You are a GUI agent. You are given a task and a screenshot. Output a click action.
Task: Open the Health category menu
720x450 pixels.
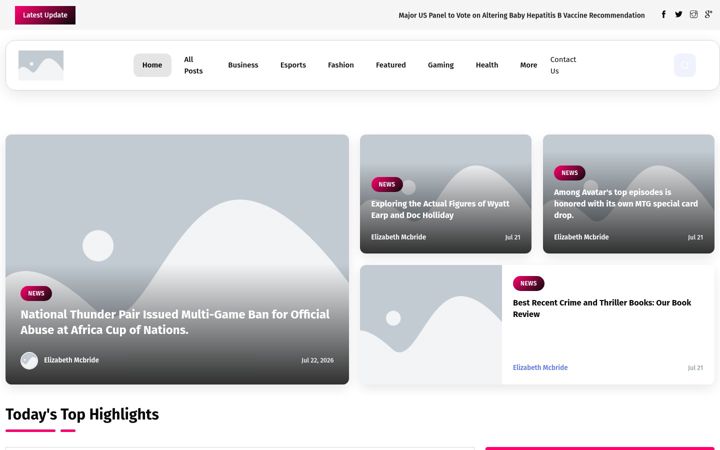487,65
